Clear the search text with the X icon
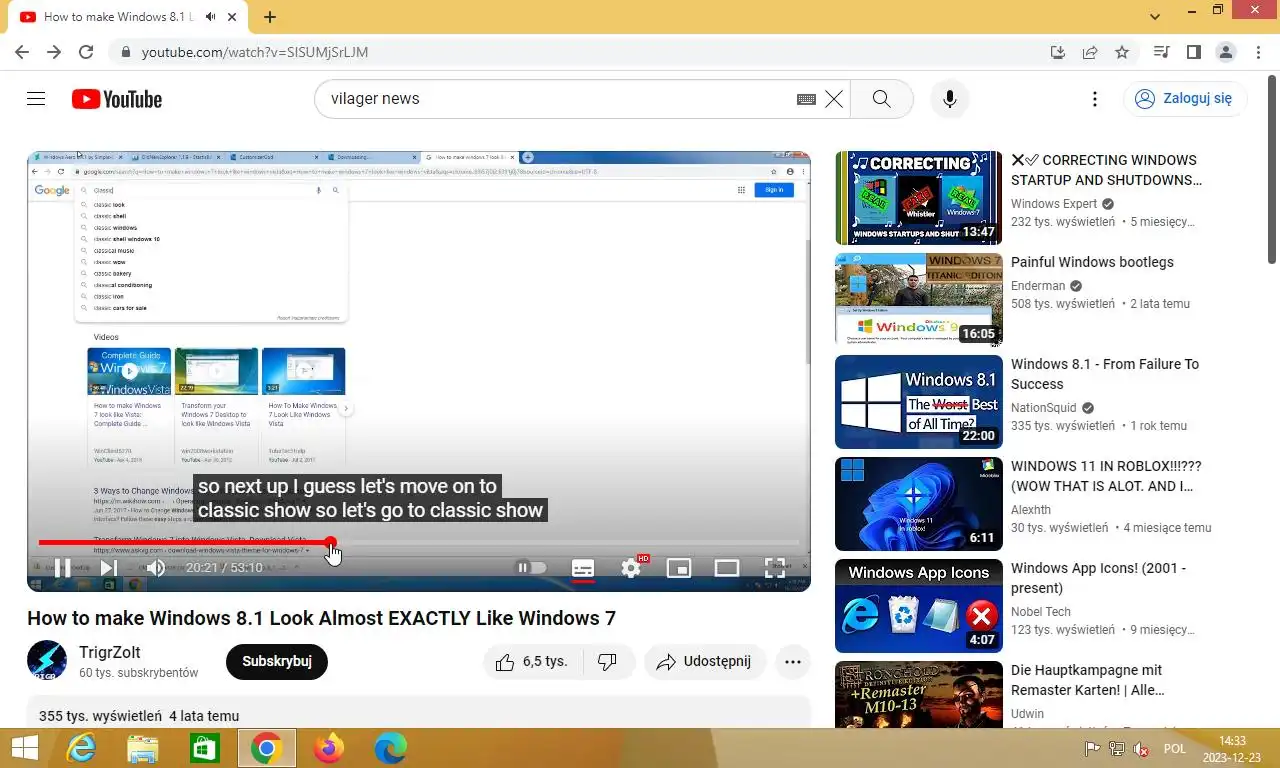Screen dimensions: 1280x768 tap(834, 99)
